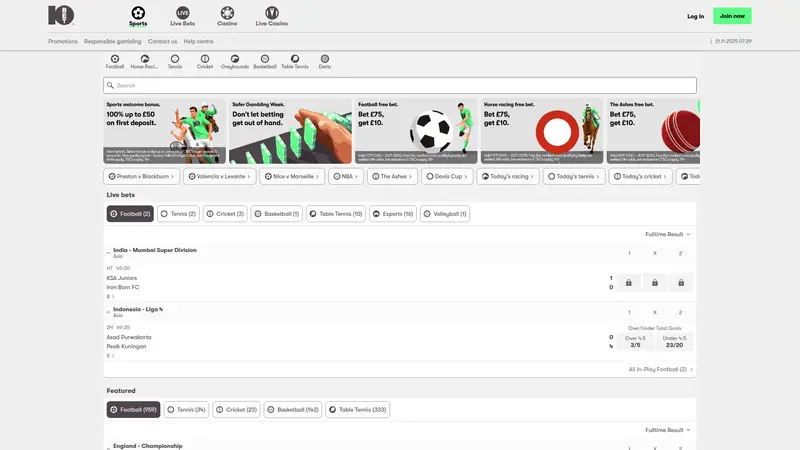Open the Help centre link
Screen dimensions: 800x450
(x=198, y=41)
